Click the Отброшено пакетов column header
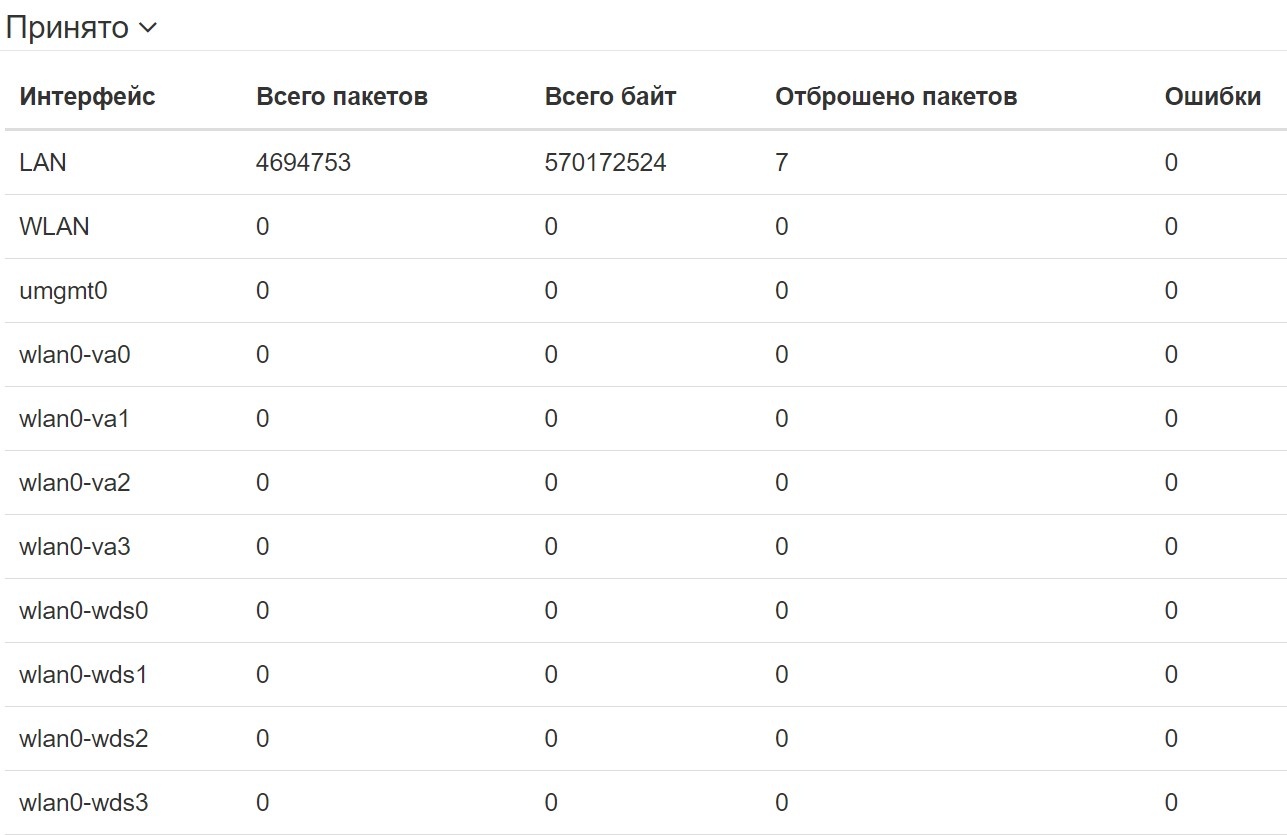1287x835 pixels. 896,97
